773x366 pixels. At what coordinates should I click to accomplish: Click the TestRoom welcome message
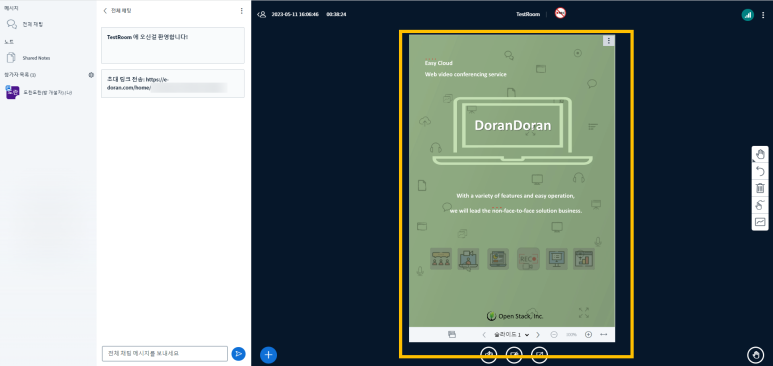pyautogui.click(x=173, y=45)
